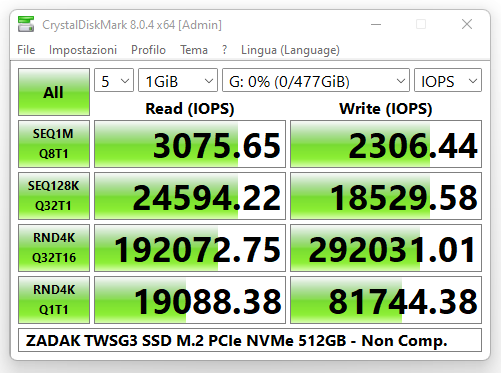Open the Tema menu
501x373 pixels.
coord(194,50)
